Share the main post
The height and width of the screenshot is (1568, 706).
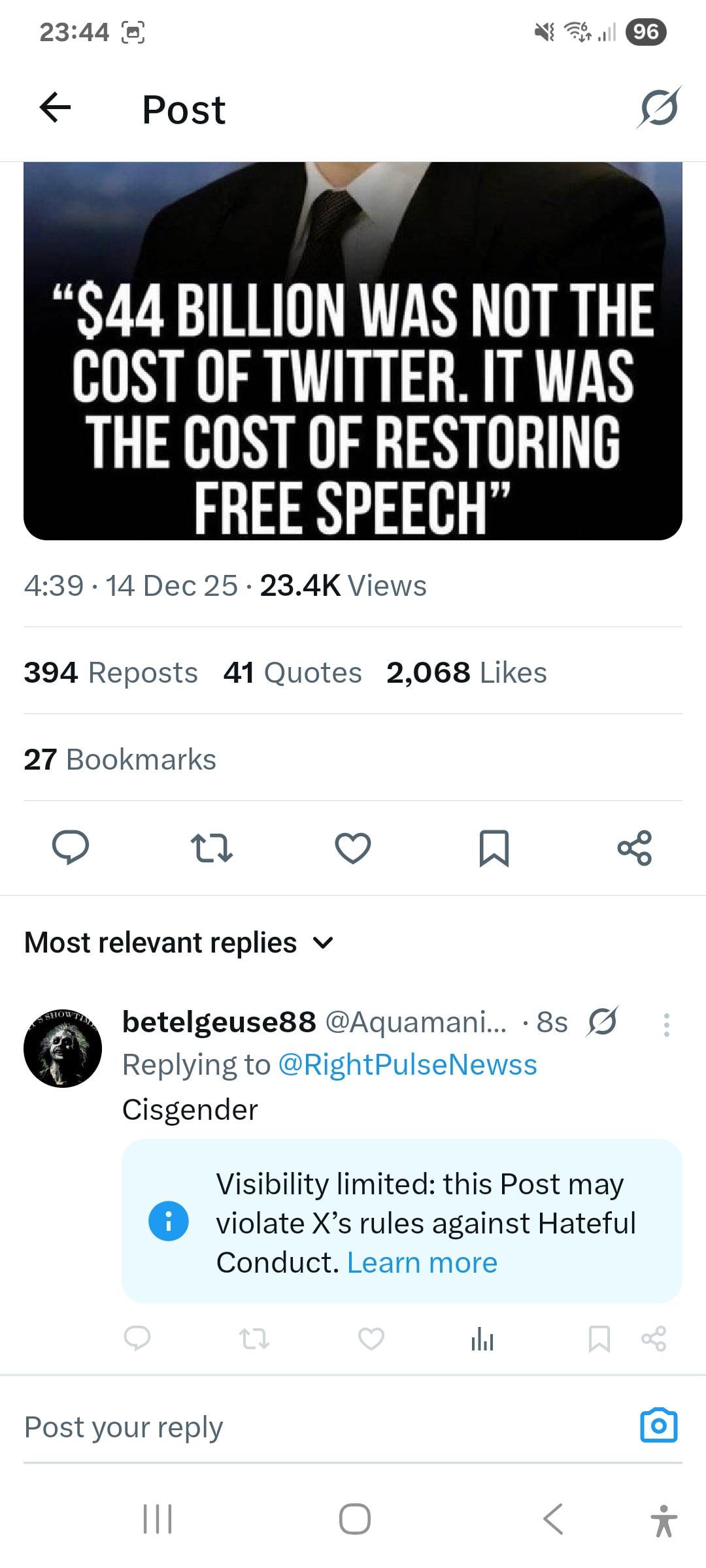coord(634,847)
